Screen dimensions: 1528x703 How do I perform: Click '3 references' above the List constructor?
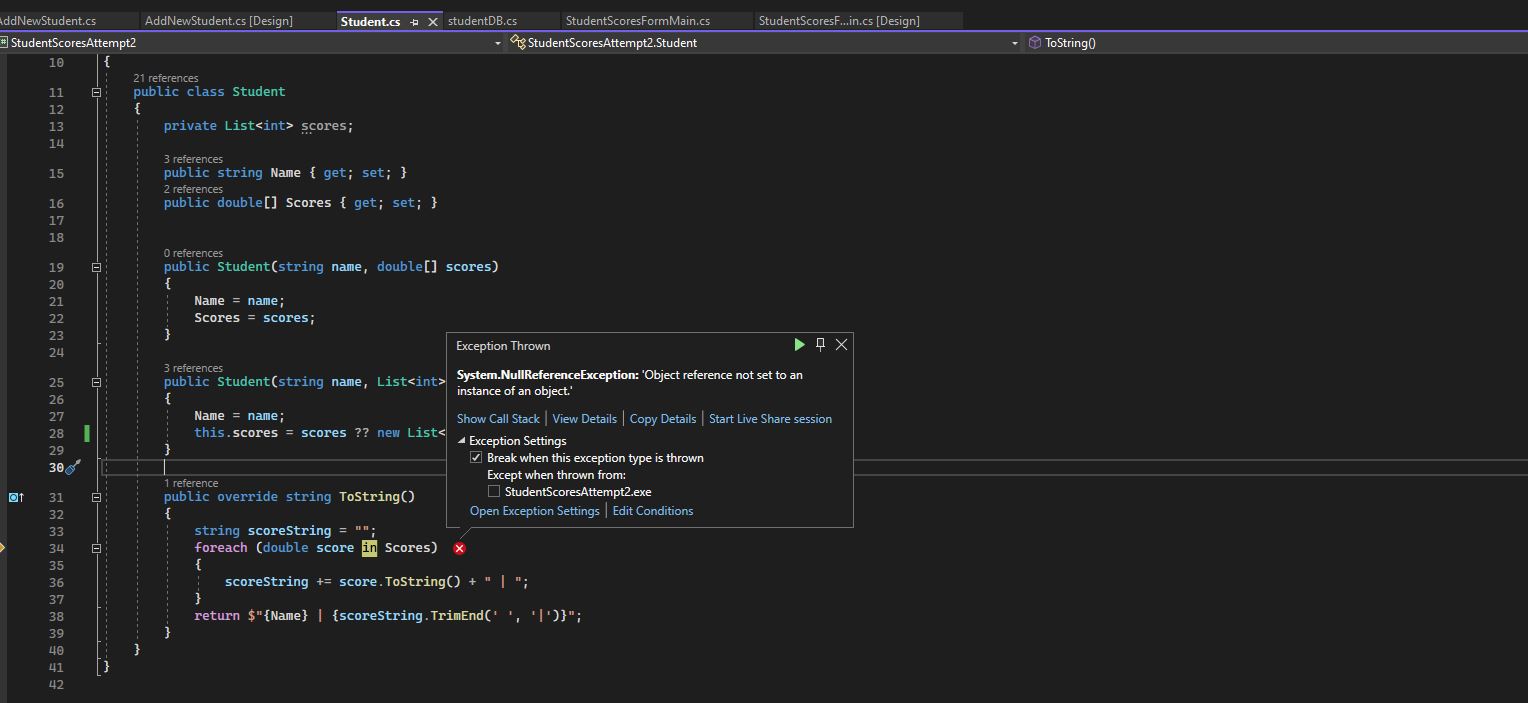tap(193, 368)
